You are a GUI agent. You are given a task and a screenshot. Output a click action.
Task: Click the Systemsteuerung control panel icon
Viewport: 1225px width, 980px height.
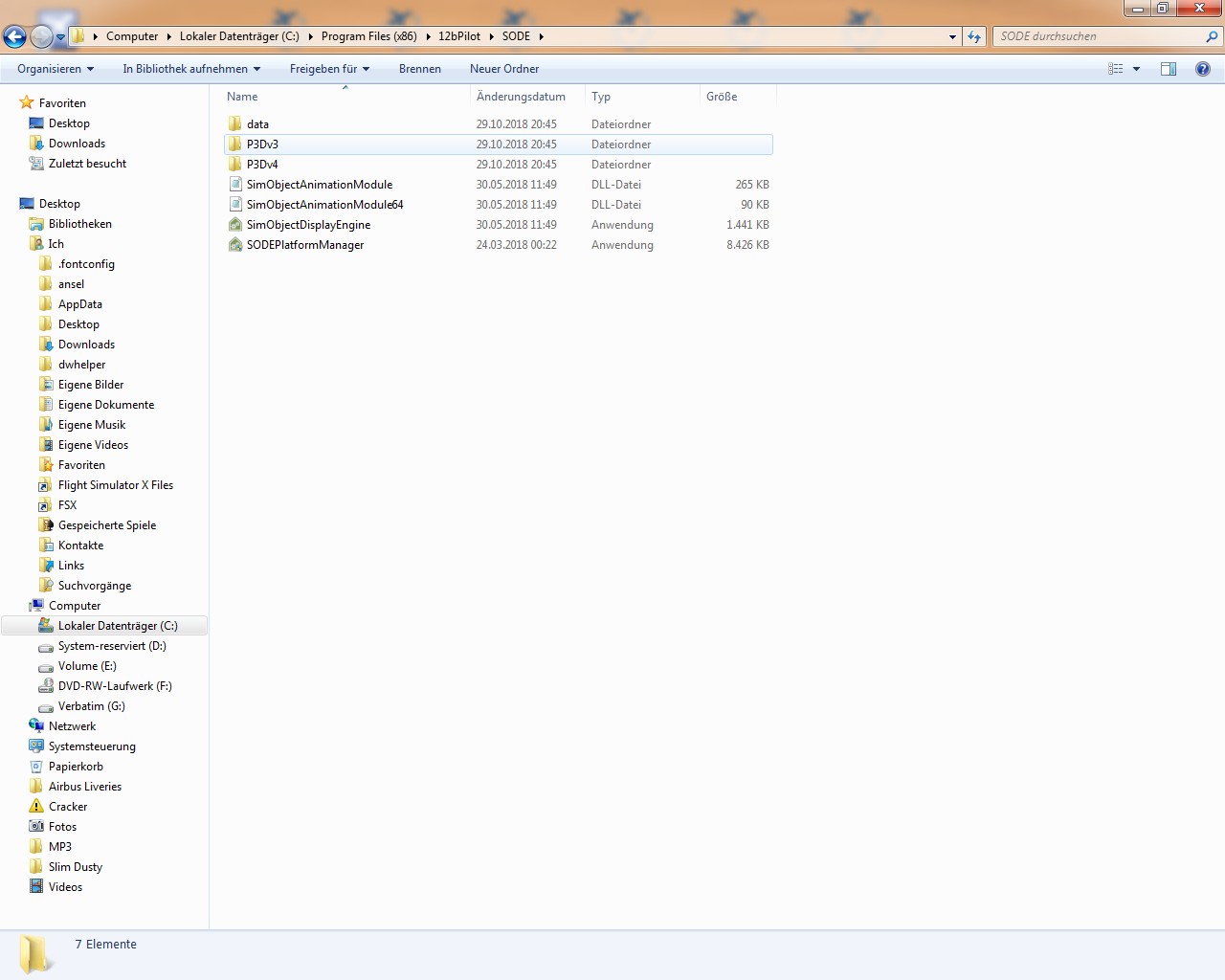[x=36, y=746]
